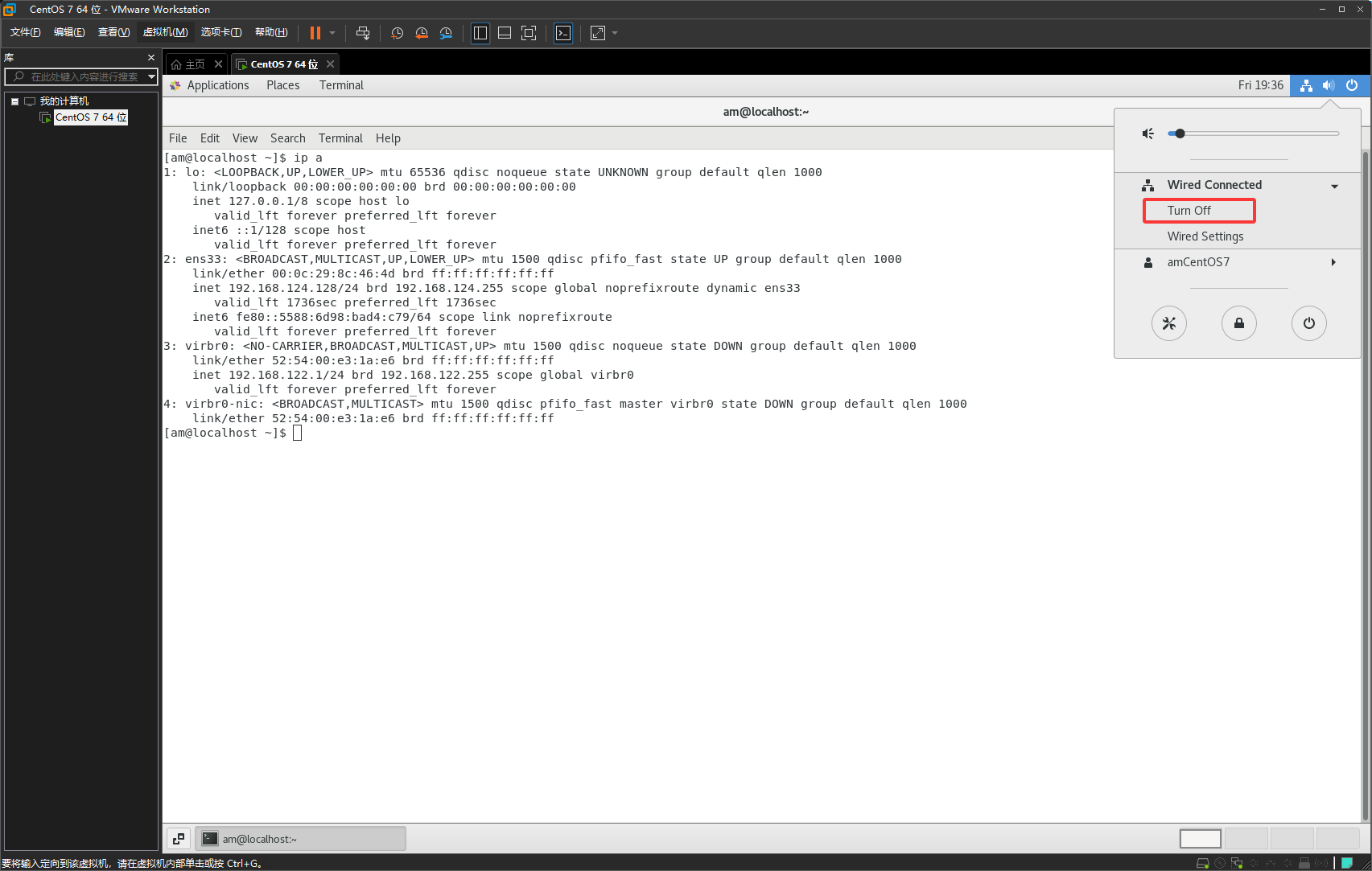Open the stretch display dropdown arrow
The width and height of the screenshot is (1372, 871).
pyautogui.click(x=615, y=33)
